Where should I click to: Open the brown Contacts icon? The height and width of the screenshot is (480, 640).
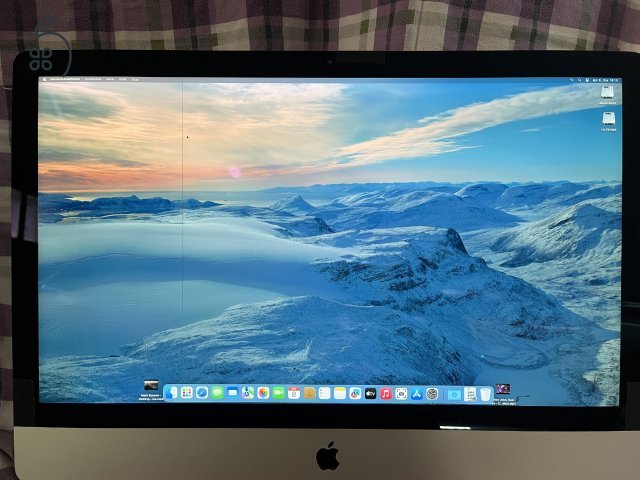point(309,393)
